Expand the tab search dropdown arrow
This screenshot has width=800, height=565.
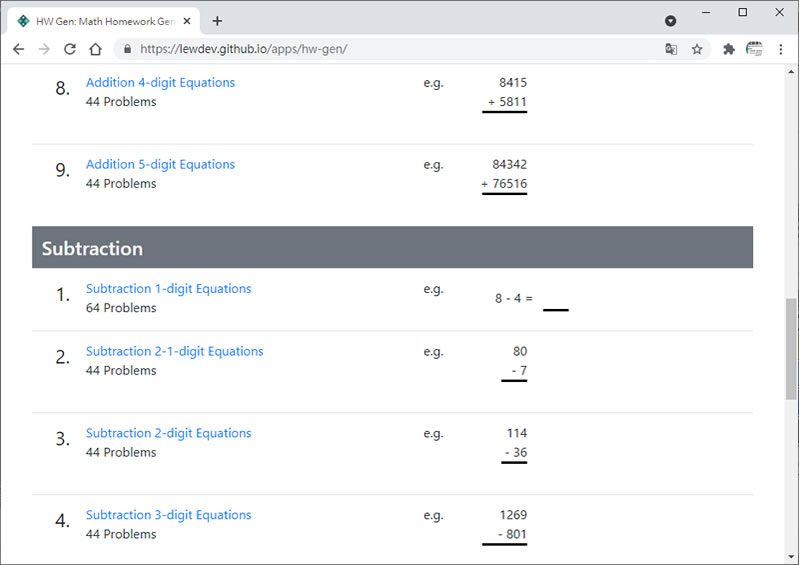point(670,21)
